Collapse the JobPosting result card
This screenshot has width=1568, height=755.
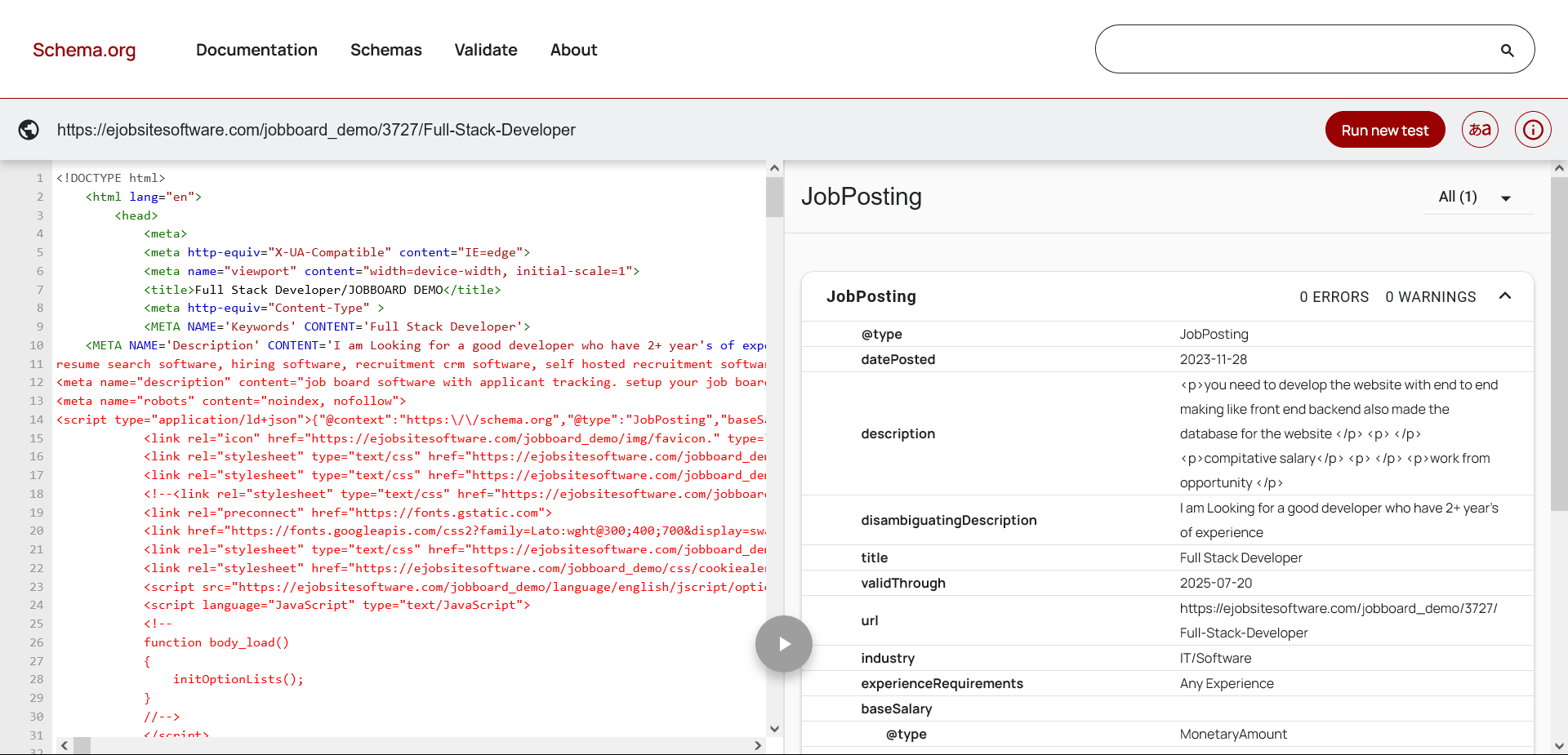pyautogui.click(x=1506, y=296)
